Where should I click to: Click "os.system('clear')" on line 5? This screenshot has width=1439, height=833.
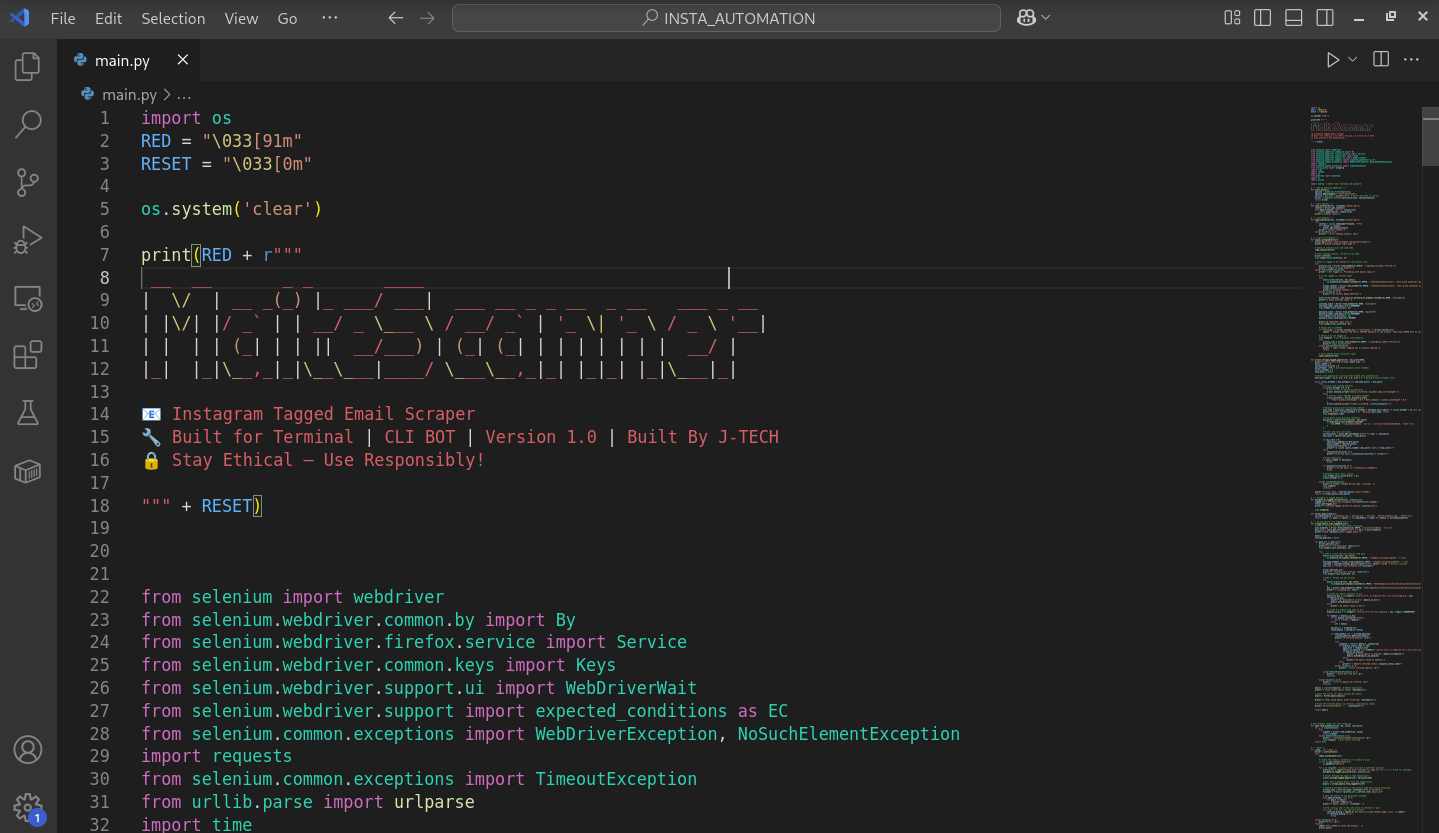coord(232,209)
